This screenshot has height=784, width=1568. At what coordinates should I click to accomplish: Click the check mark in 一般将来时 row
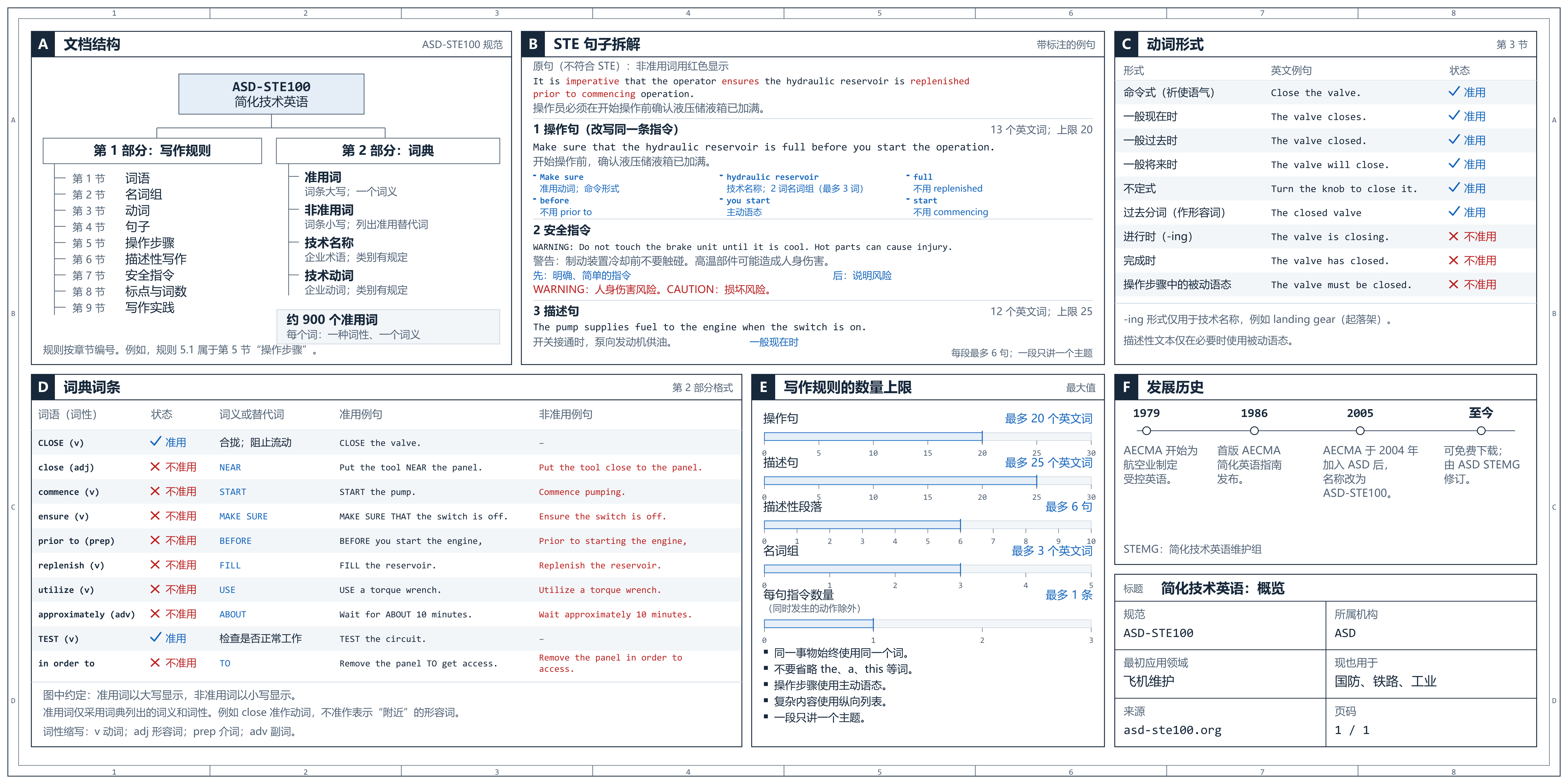[x=1454, y=164]
